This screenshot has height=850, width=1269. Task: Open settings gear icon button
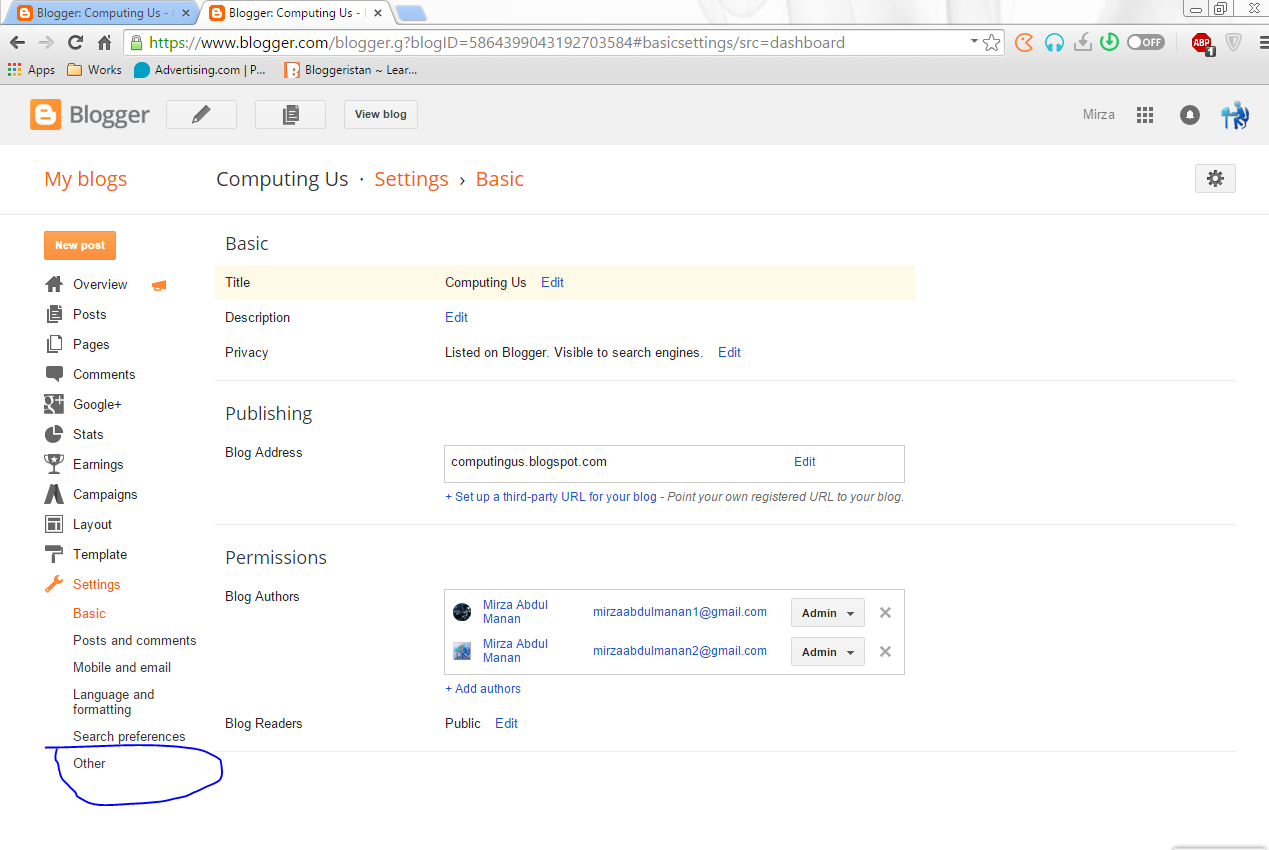click(1215, 178)
